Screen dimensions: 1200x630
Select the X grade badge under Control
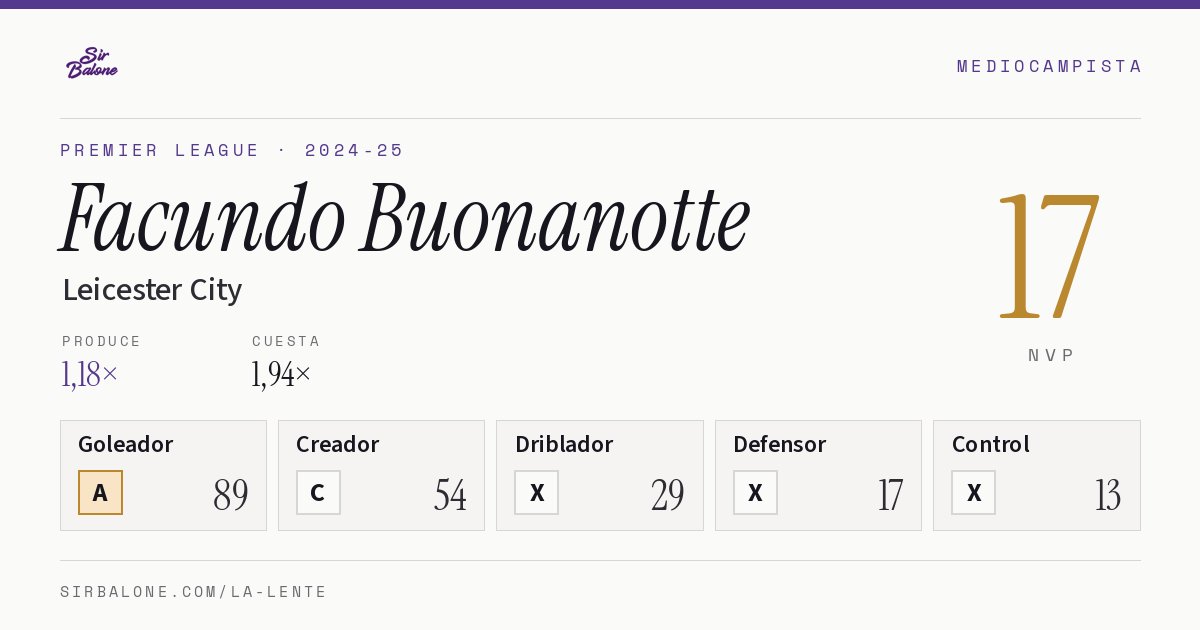tap(973, 492)
